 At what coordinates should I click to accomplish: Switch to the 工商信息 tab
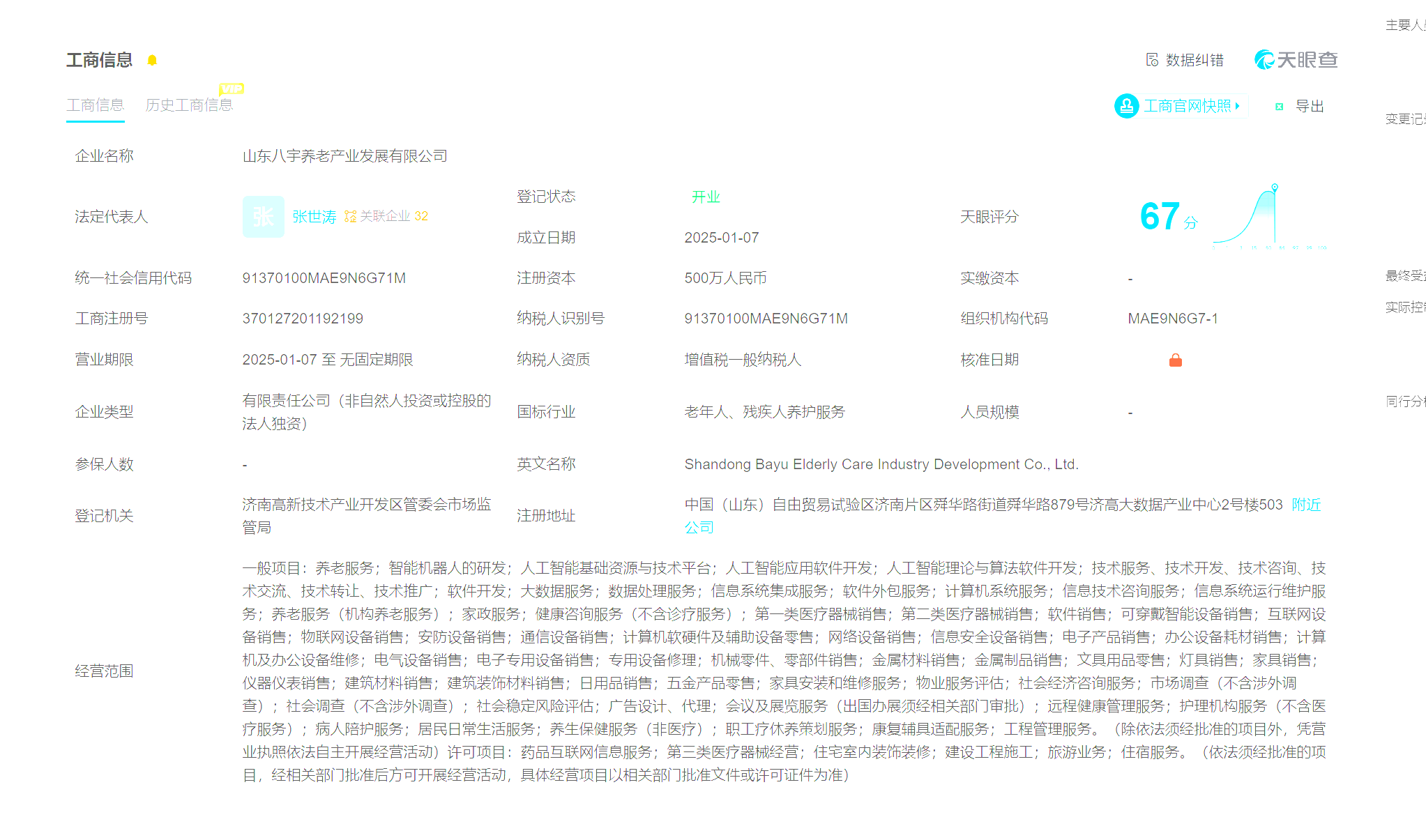(96, 105)
